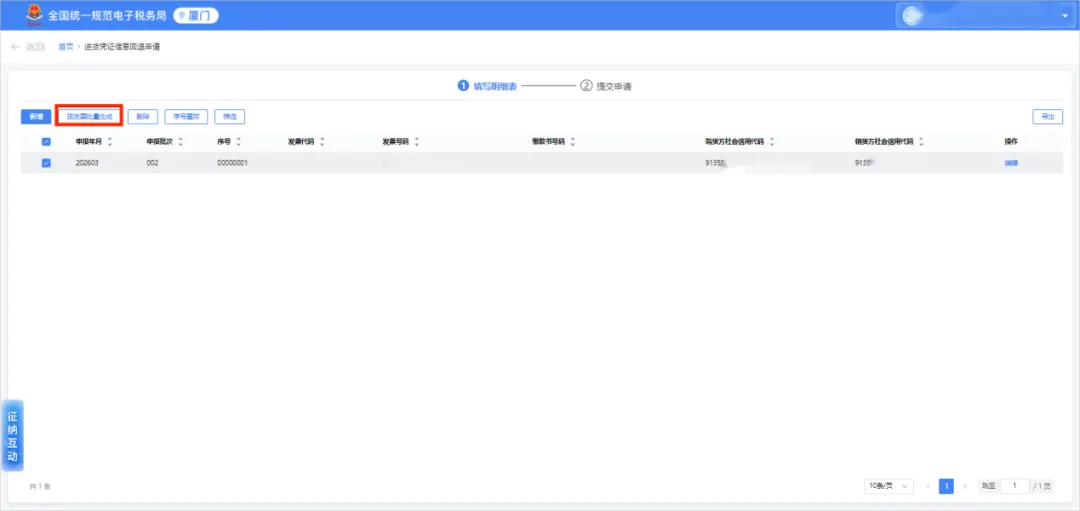Click the 00000001 sequence cell
Image resolution: width=1080 pixels, height=511 pixels.
coord(232,163)
